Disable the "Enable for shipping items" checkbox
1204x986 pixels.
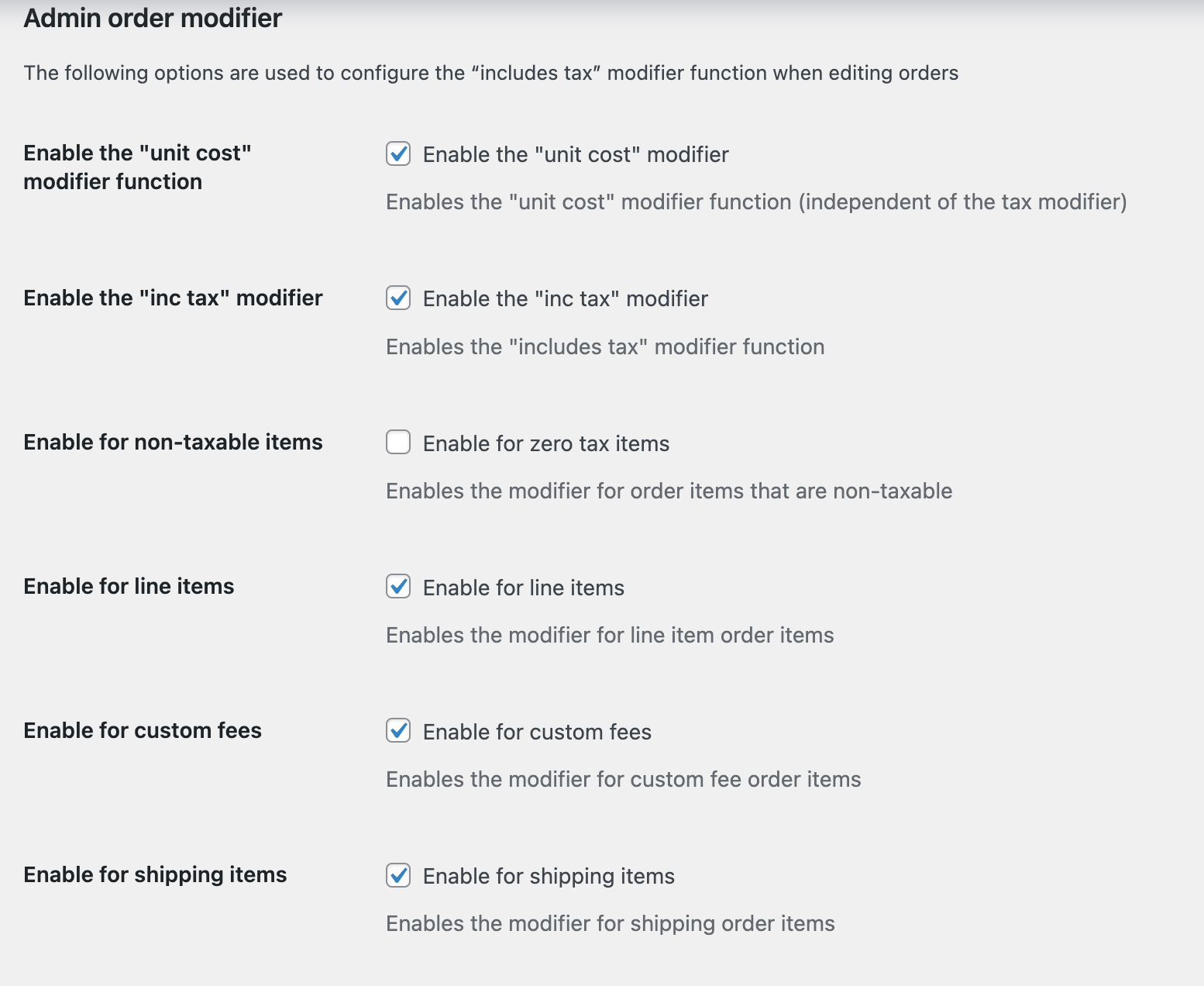[x=398, y=875]
